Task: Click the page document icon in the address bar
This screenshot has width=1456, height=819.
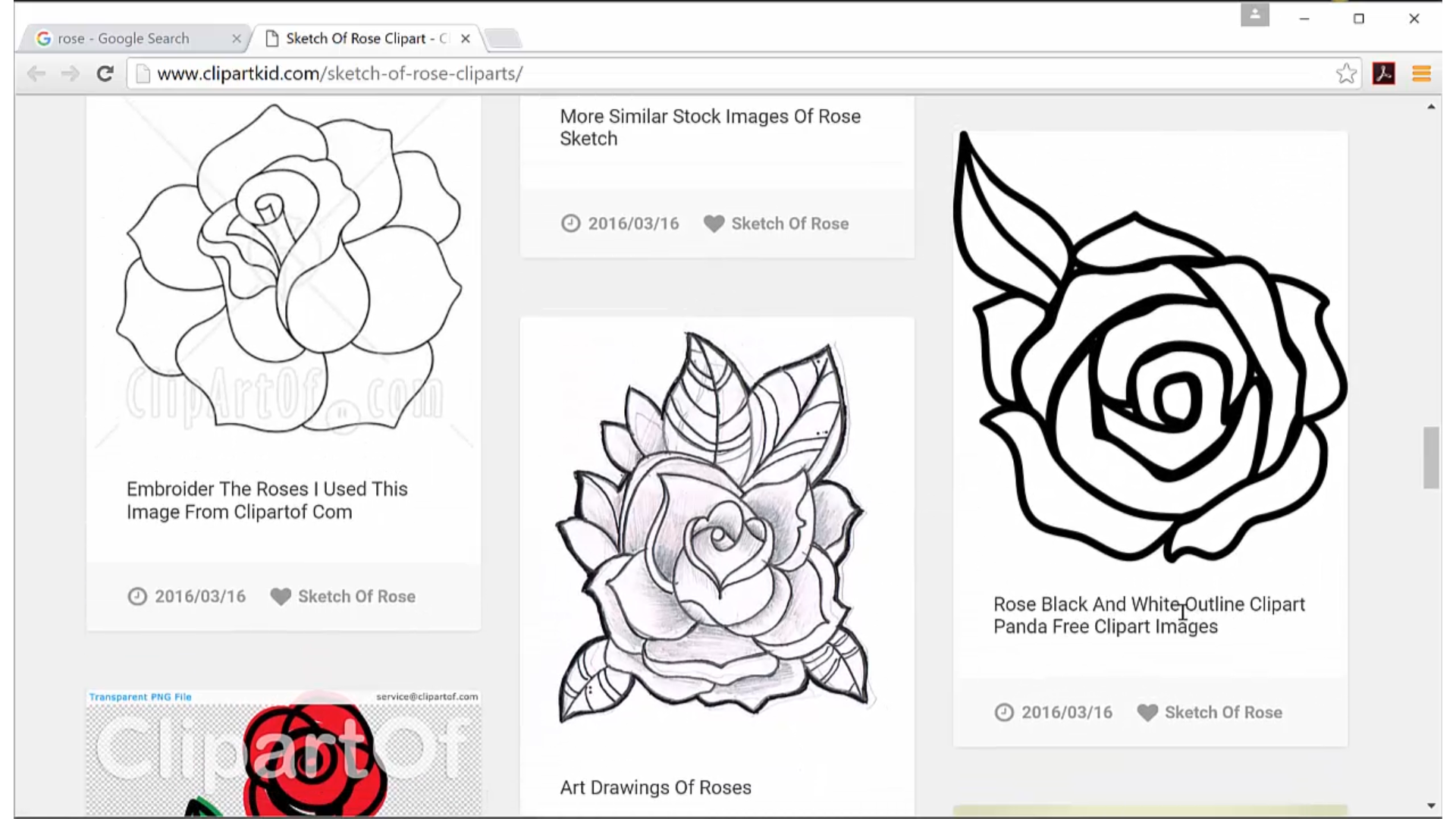Action: (x=143, y=74)
